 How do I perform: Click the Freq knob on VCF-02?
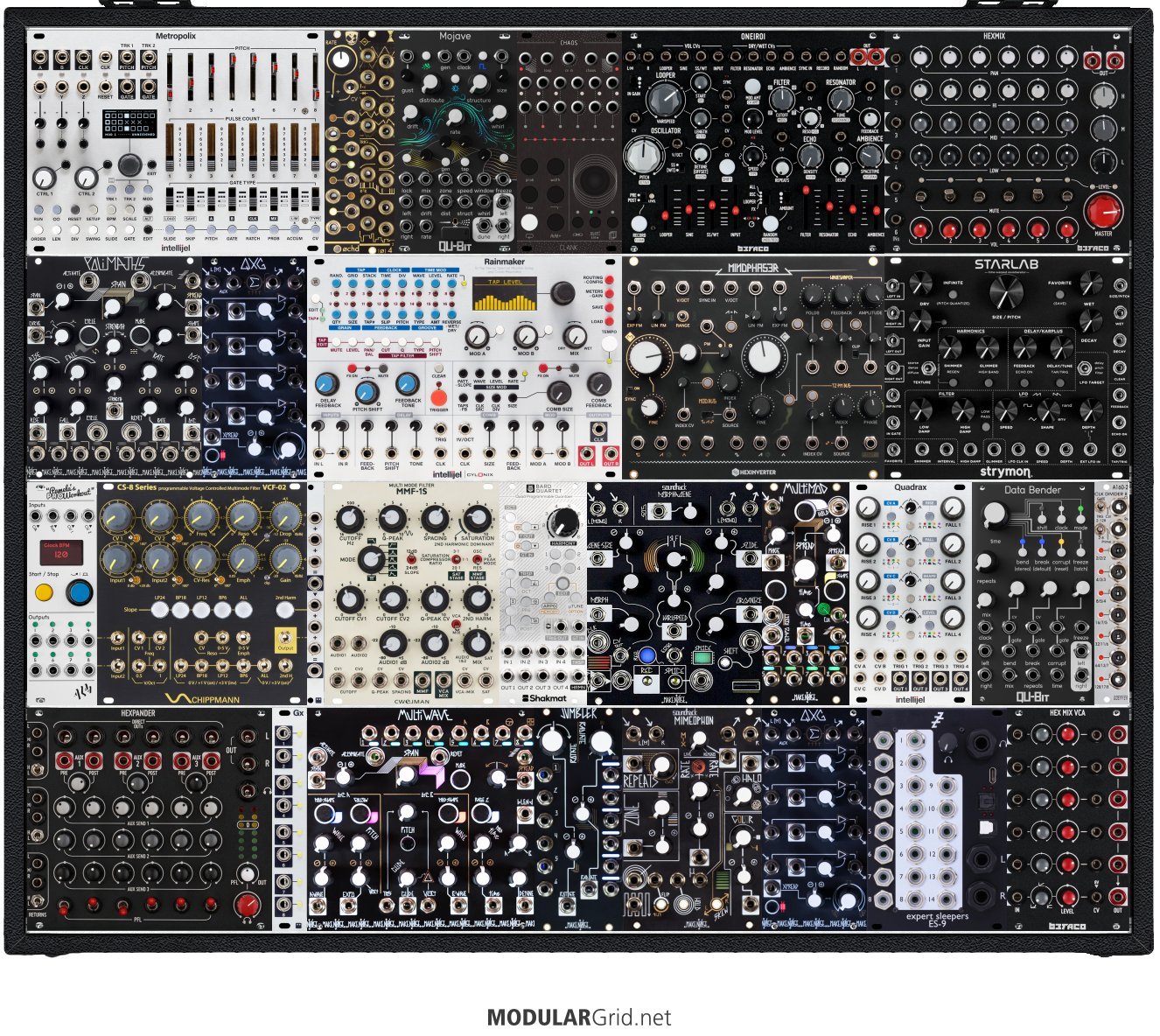point(200,516)
